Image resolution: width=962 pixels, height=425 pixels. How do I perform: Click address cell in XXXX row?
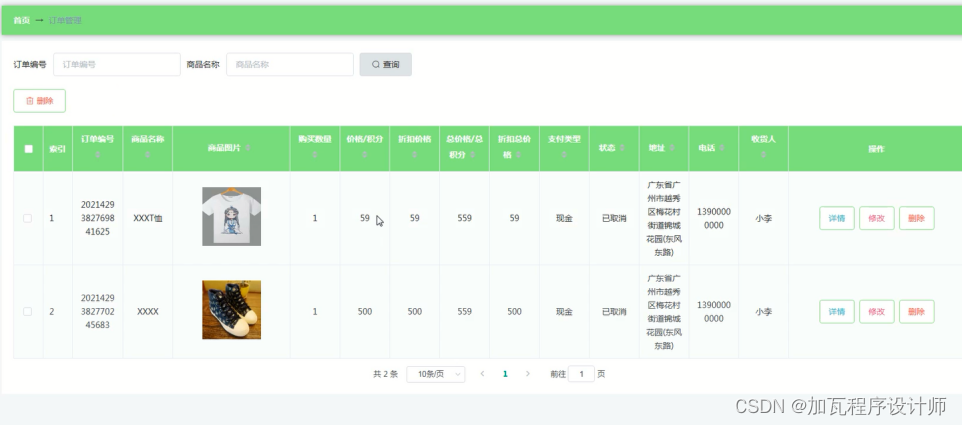coord(664,312)
